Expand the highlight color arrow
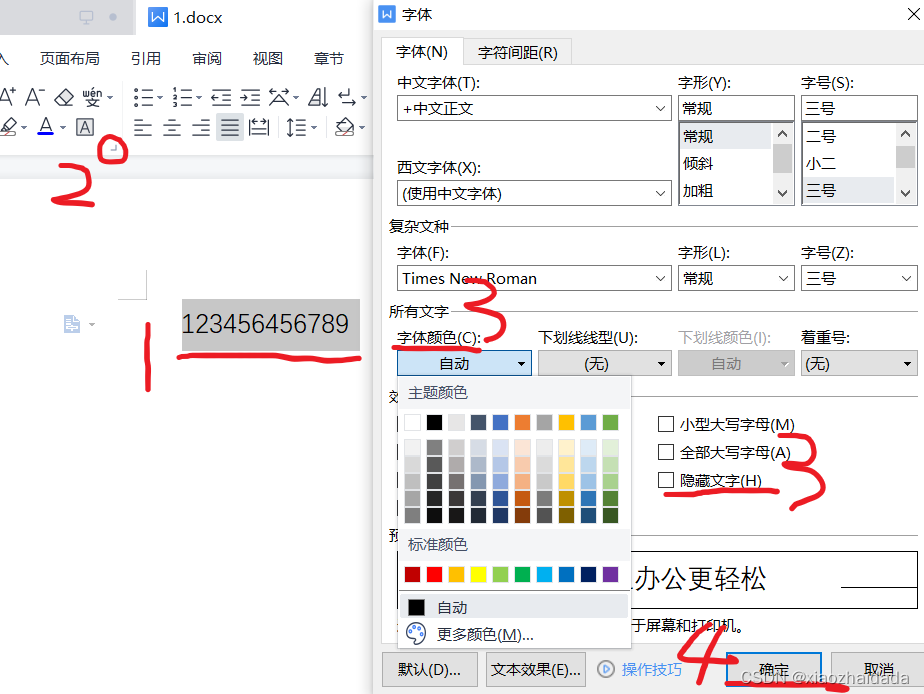924x694 pixels. point(24,128)
